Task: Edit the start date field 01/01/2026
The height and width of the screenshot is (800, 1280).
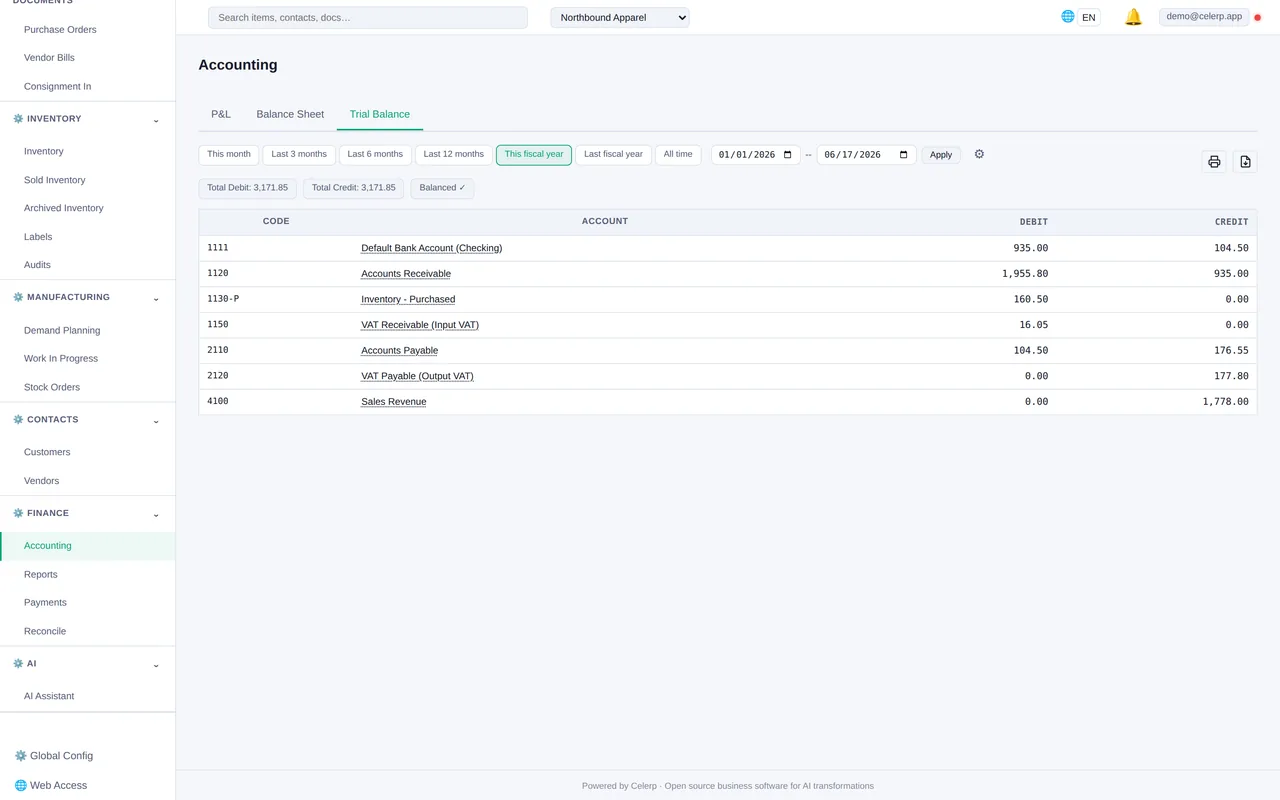Action: click(x=756, y=155)
